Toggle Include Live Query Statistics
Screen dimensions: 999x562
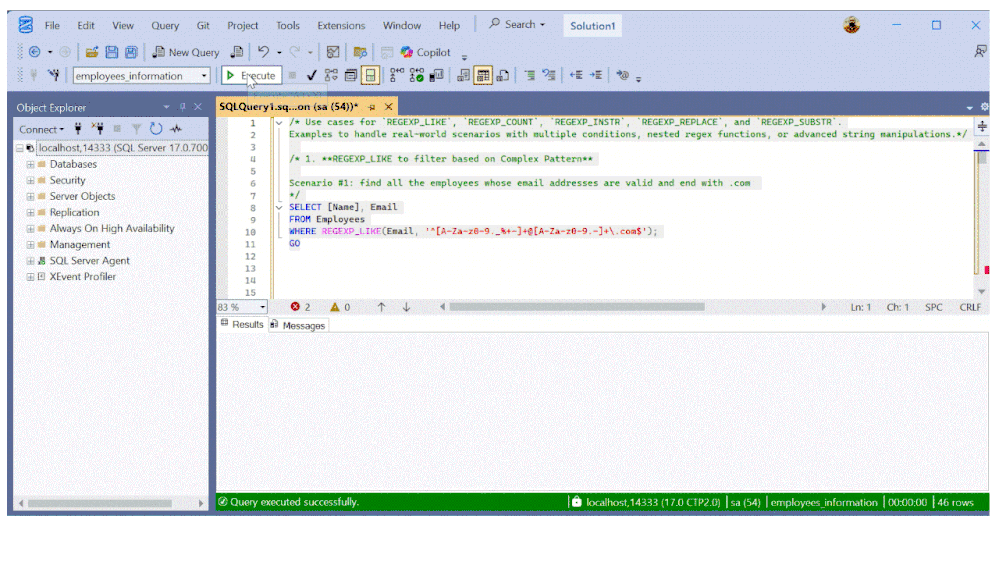(x=417, y=75)
